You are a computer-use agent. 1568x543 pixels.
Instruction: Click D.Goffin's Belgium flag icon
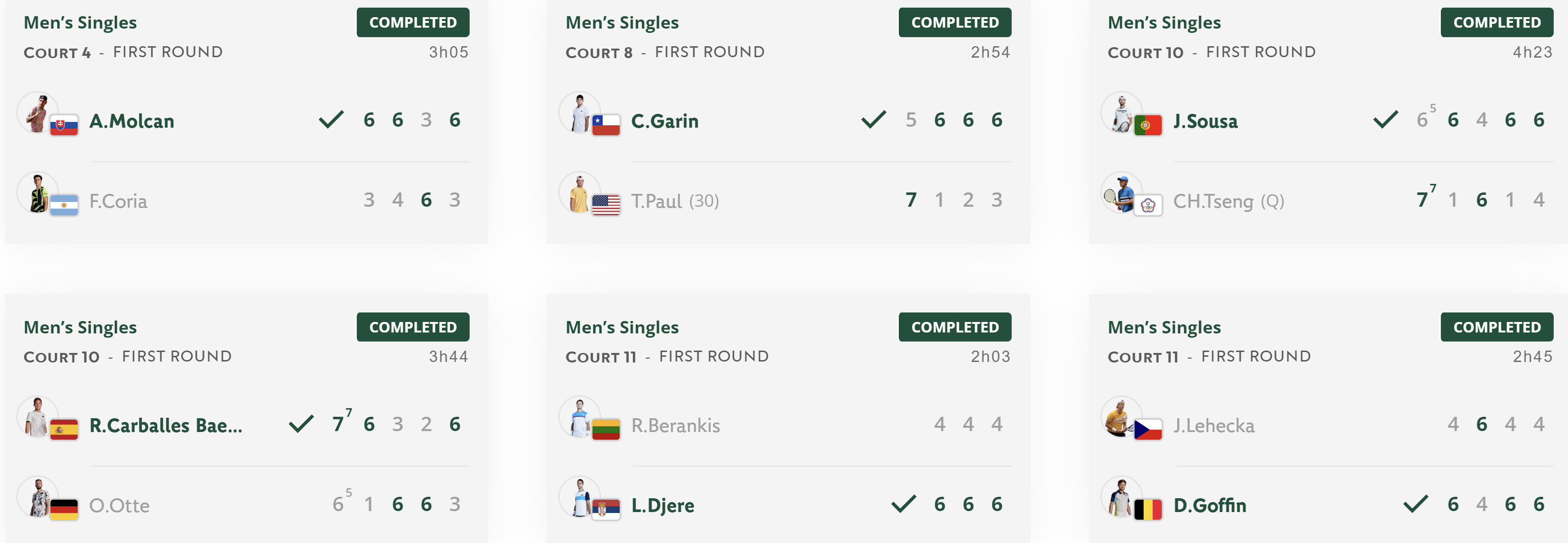click(1148, 510)
